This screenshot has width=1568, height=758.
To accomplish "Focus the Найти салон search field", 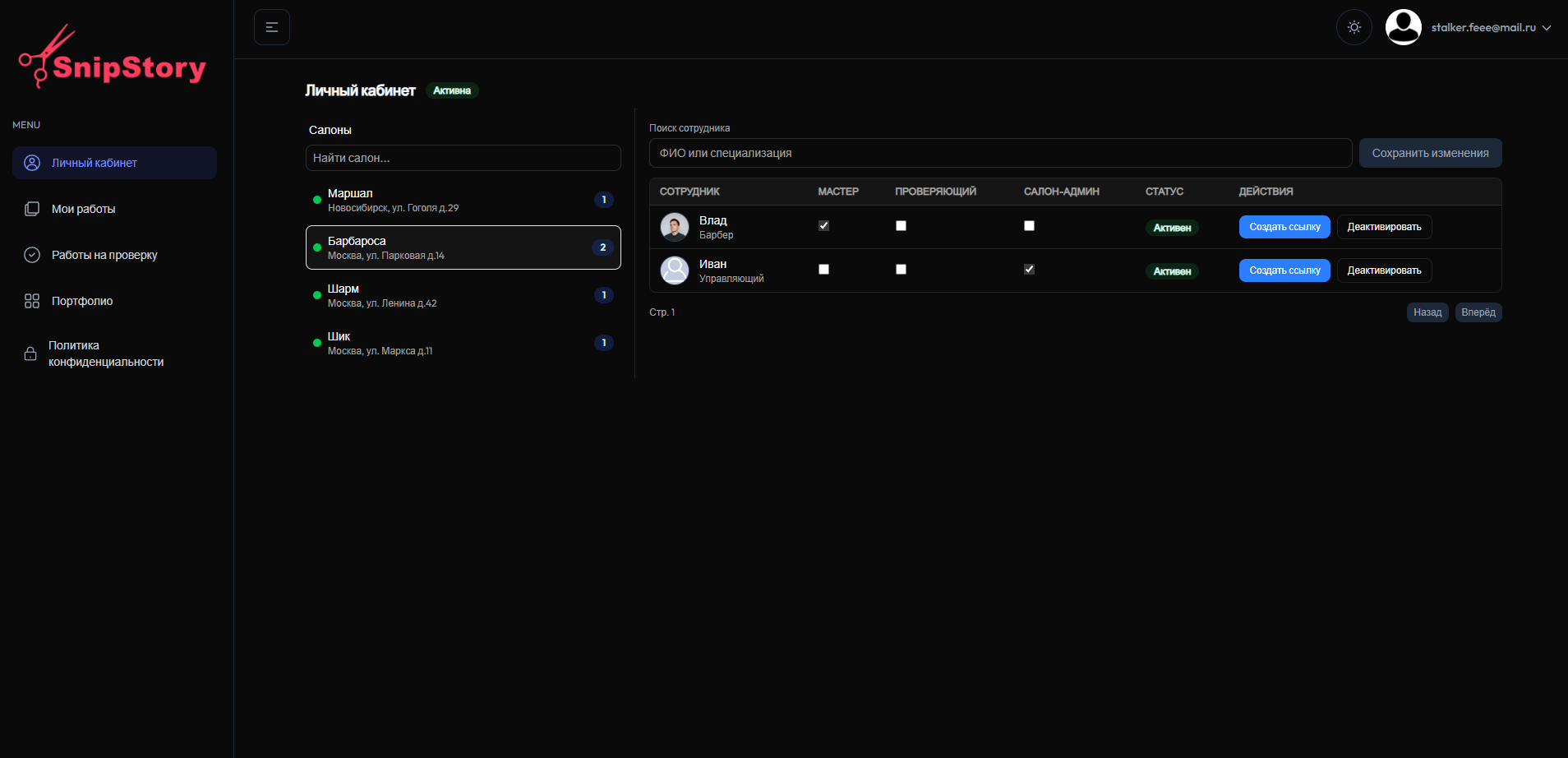I will coord(463,158).
